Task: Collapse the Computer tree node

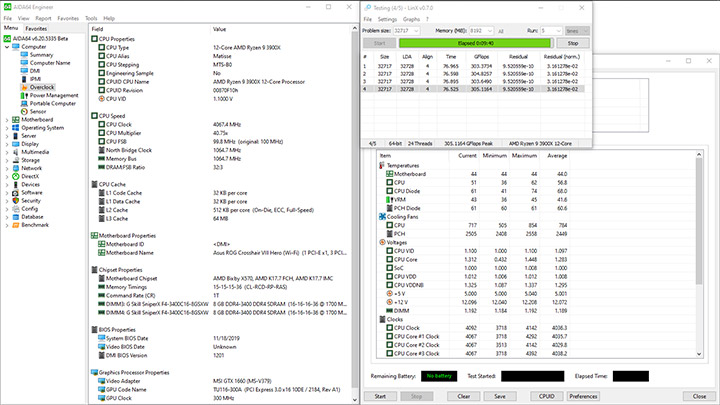Action: [x=6, y=46]
